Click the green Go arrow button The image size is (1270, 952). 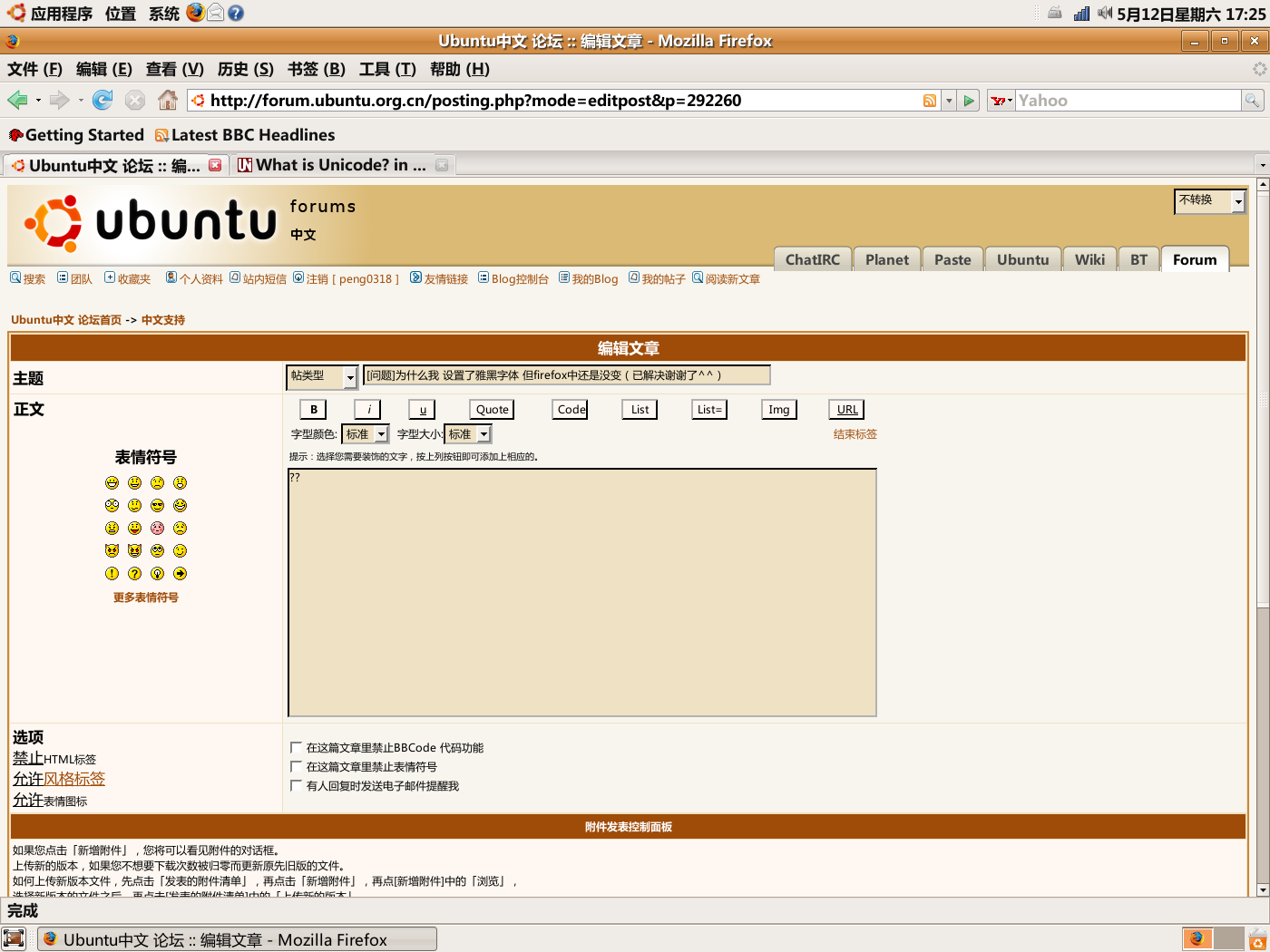970,101
